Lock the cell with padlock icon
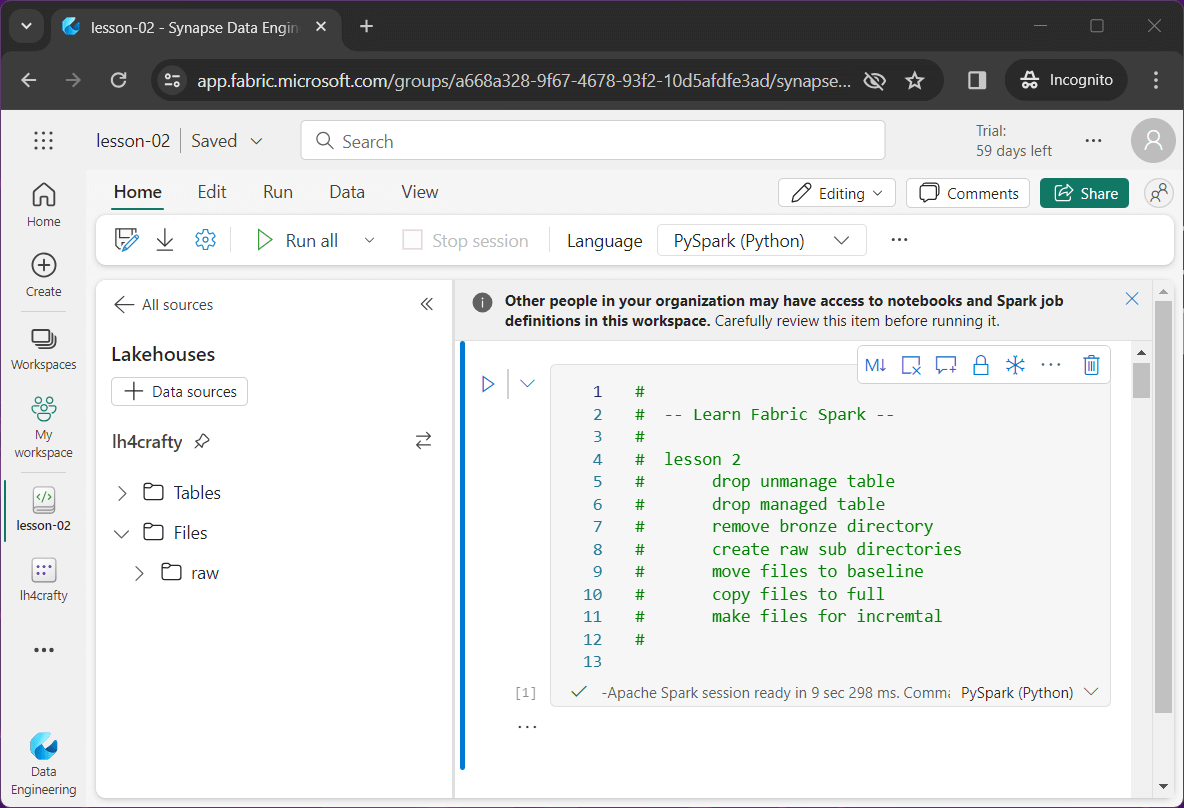This screenshot has width=1184, height=808. click(x=980, y=365)
